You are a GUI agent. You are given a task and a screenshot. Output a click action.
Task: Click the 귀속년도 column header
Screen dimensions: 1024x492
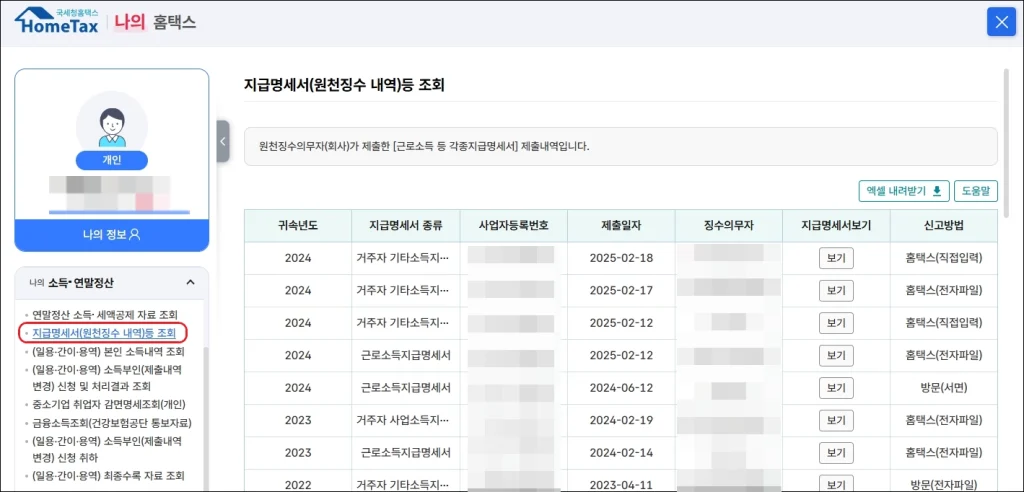click(298, 225)
